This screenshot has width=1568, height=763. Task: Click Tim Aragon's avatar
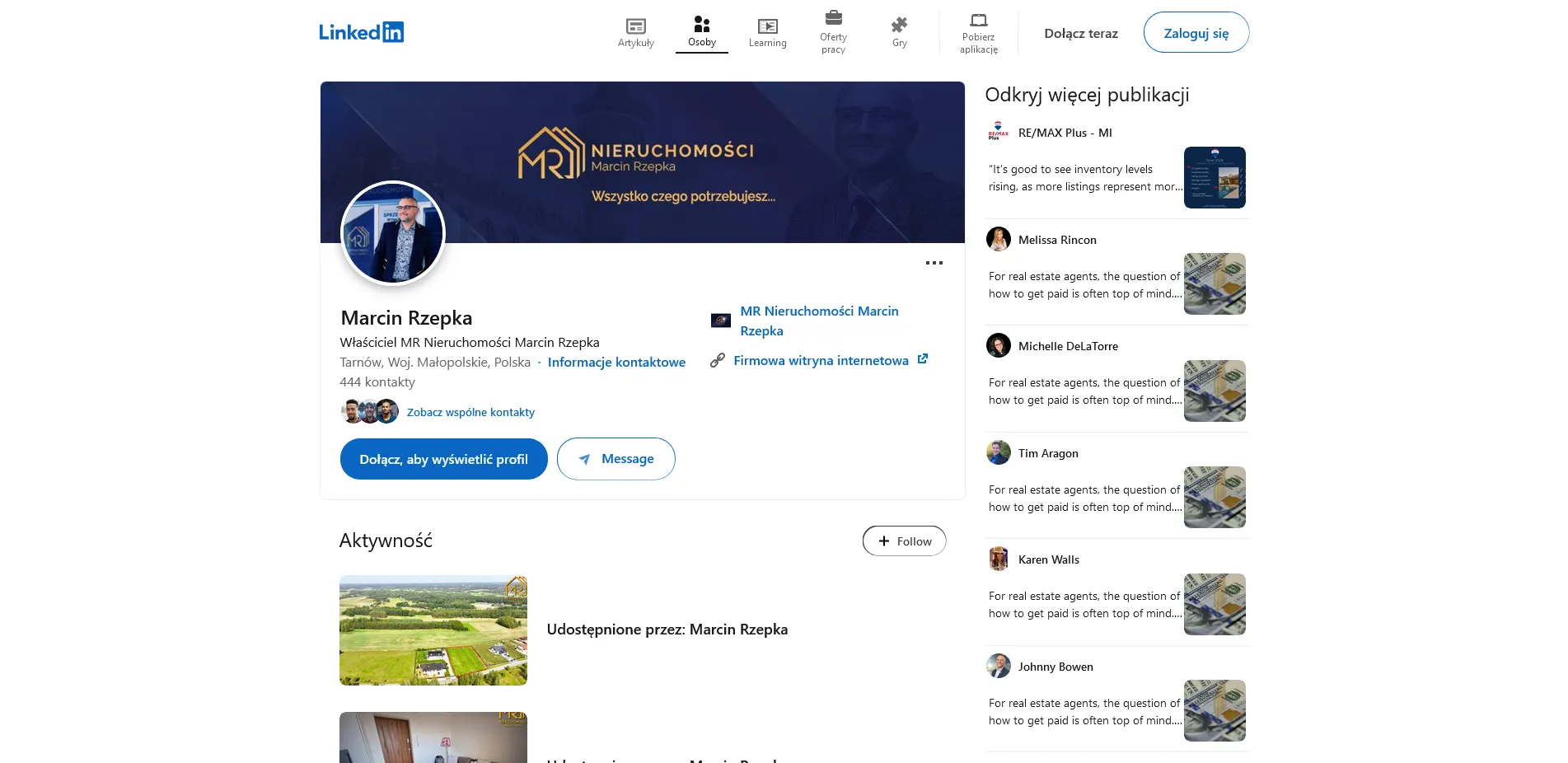tap(999, 452)
